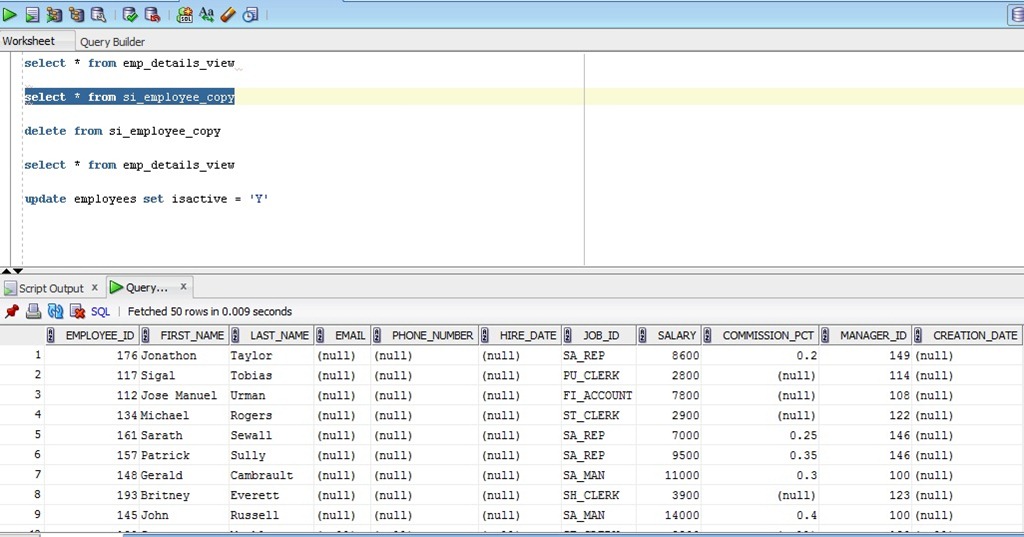Refresh the query result grid
Image resolution: width=1024 pixels, height=537 pixels.
(x=55, y=311)
